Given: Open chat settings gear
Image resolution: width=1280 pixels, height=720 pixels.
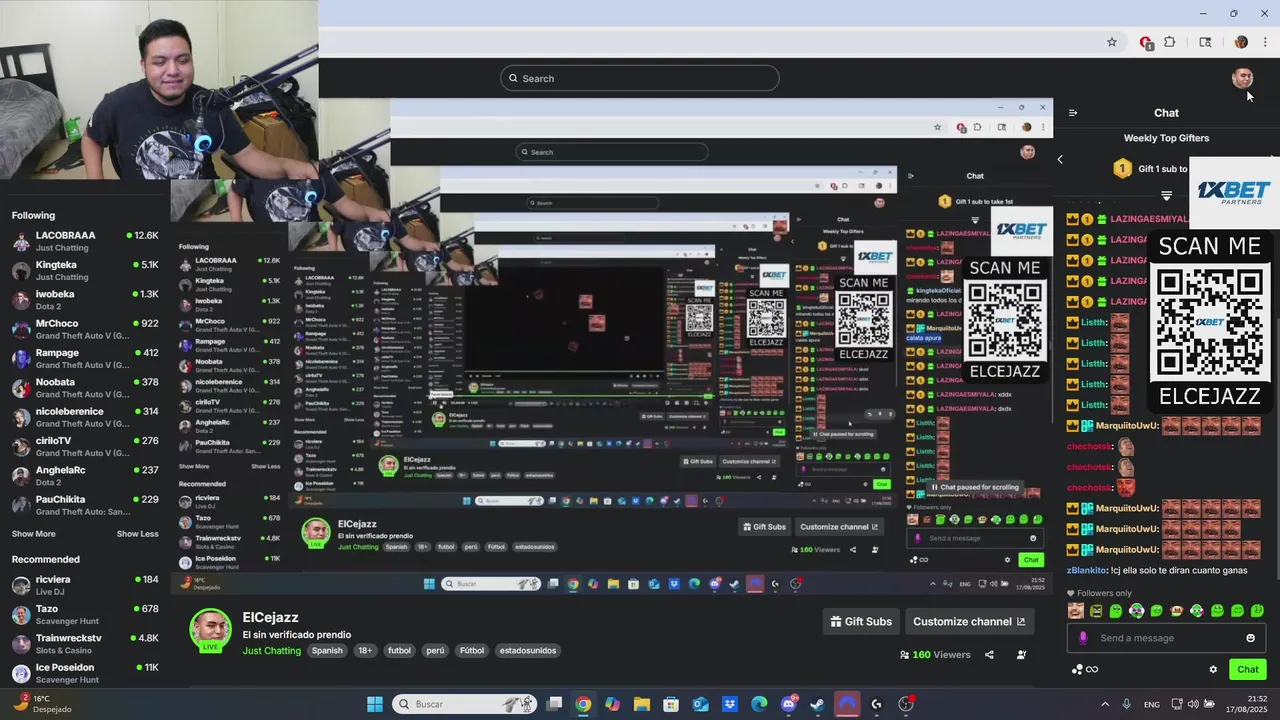Looking at the screenshot, I should (x=1213, y=669).
